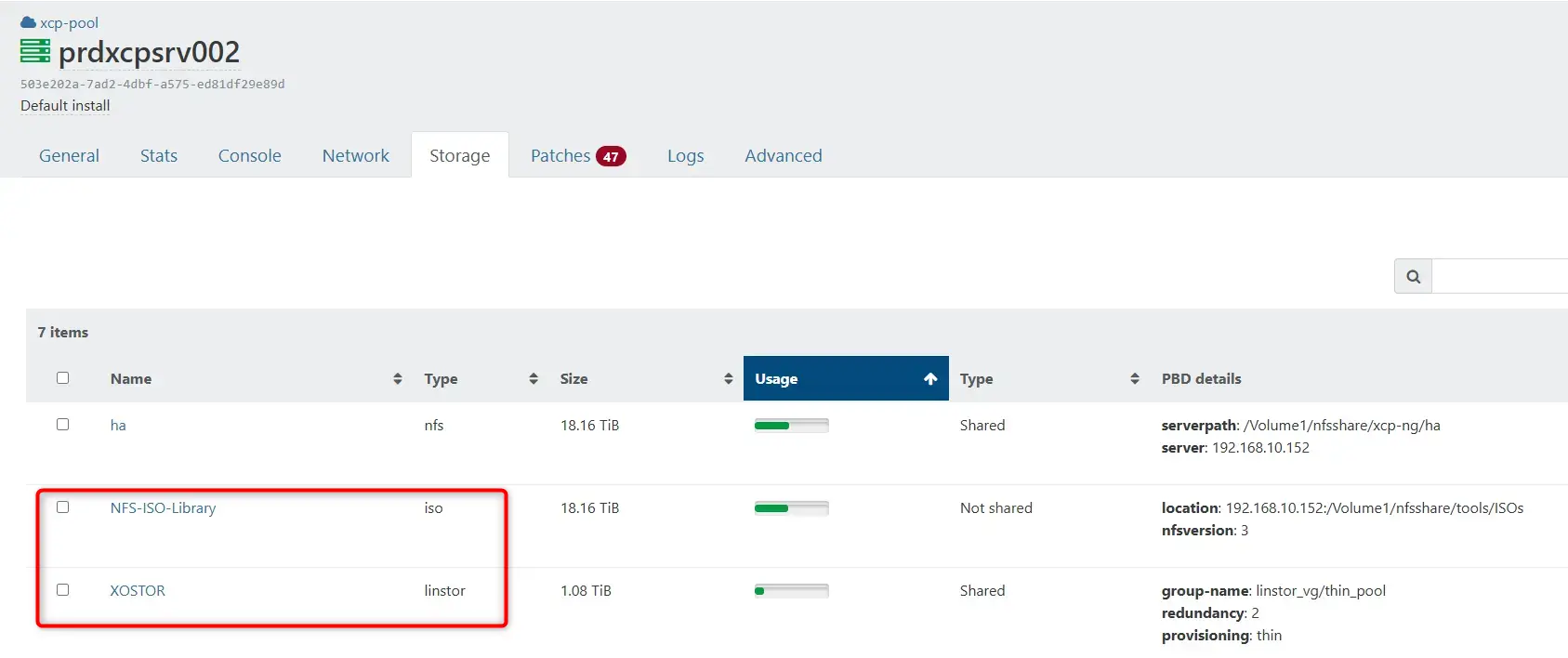The width and height of the screenshot is (1568, 658).
Task: Click the 7 items count label
Action: 63,332
